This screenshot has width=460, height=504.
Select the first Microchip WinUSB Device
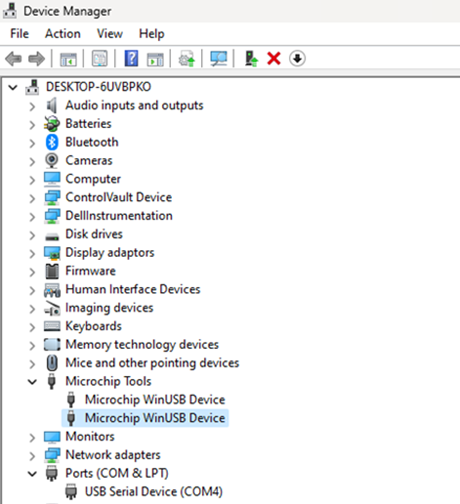click(155, 400)
